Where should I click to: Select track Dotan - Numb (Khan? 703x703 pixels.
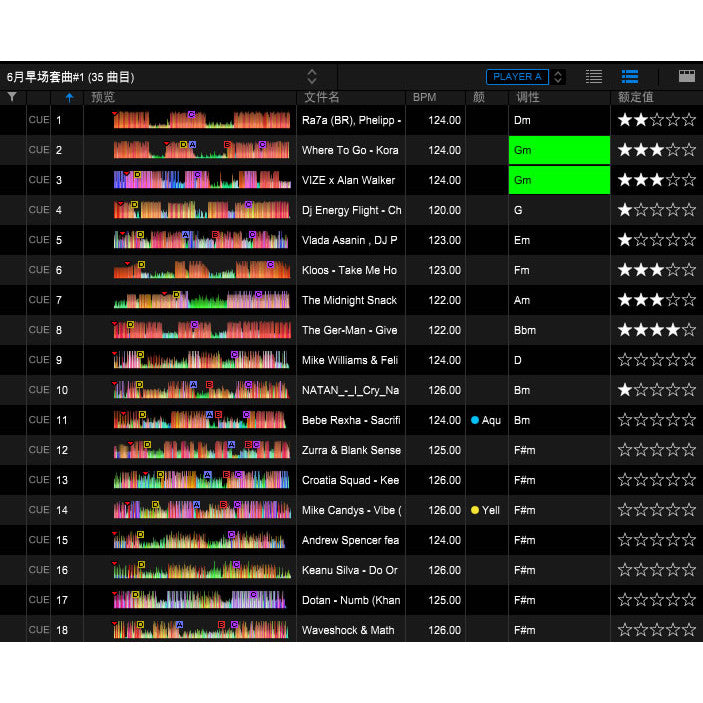pos(351,600)
